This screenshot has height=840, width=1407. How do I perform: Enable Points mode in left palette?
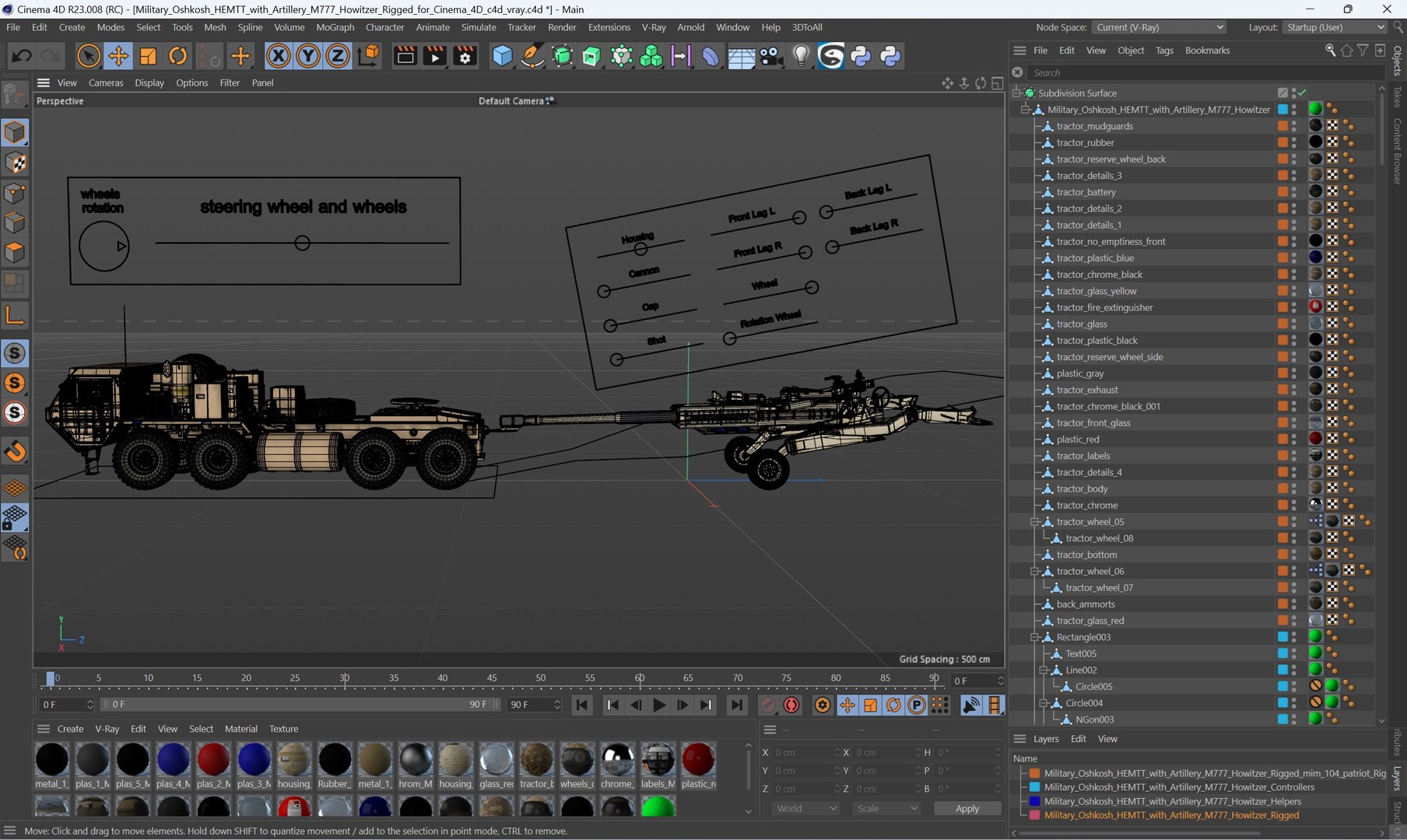15,193
